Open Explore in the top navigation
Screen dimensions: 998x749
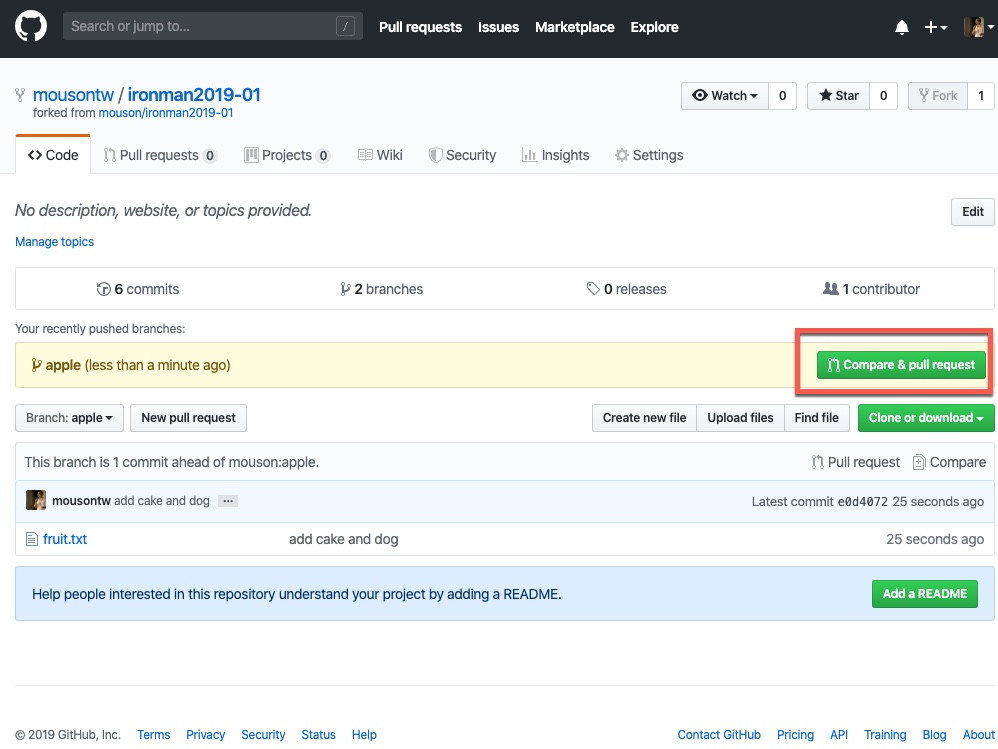coord(654,27)
